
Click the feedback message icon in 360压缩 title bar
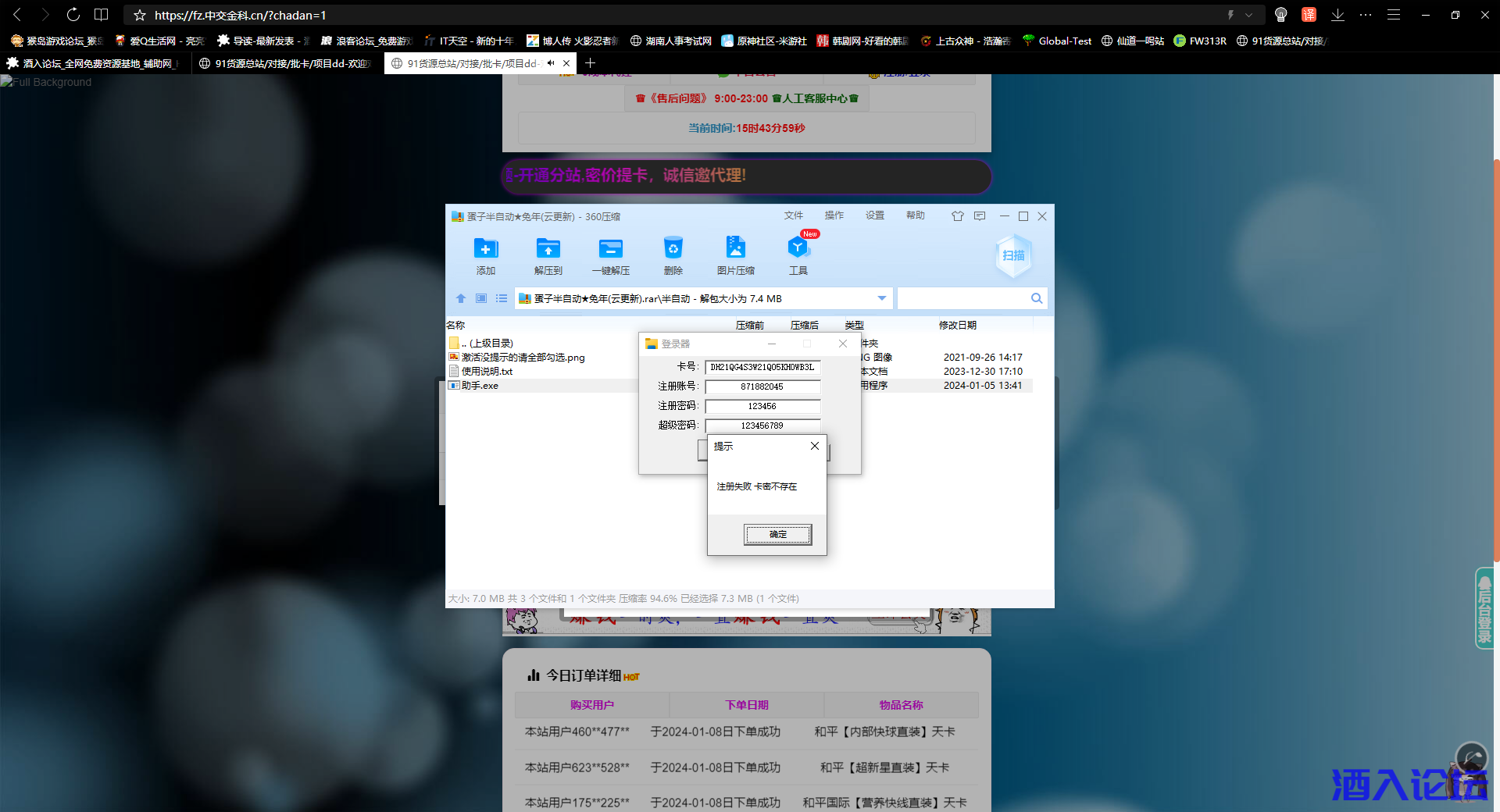click(x=980, y=216)
